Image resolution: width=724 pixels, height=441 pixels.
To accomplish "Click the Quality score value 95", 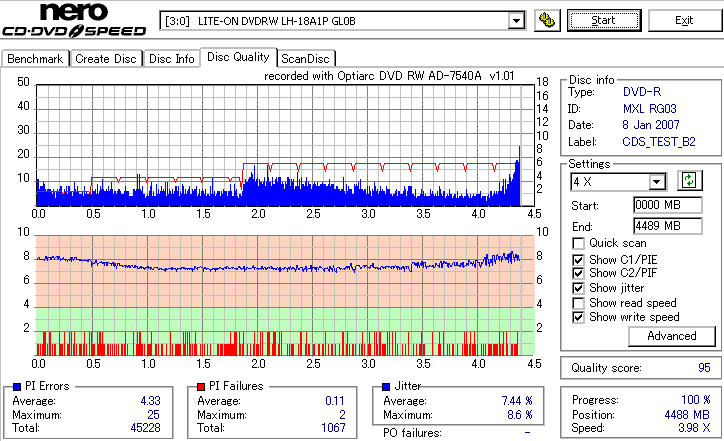I will 704,368.
